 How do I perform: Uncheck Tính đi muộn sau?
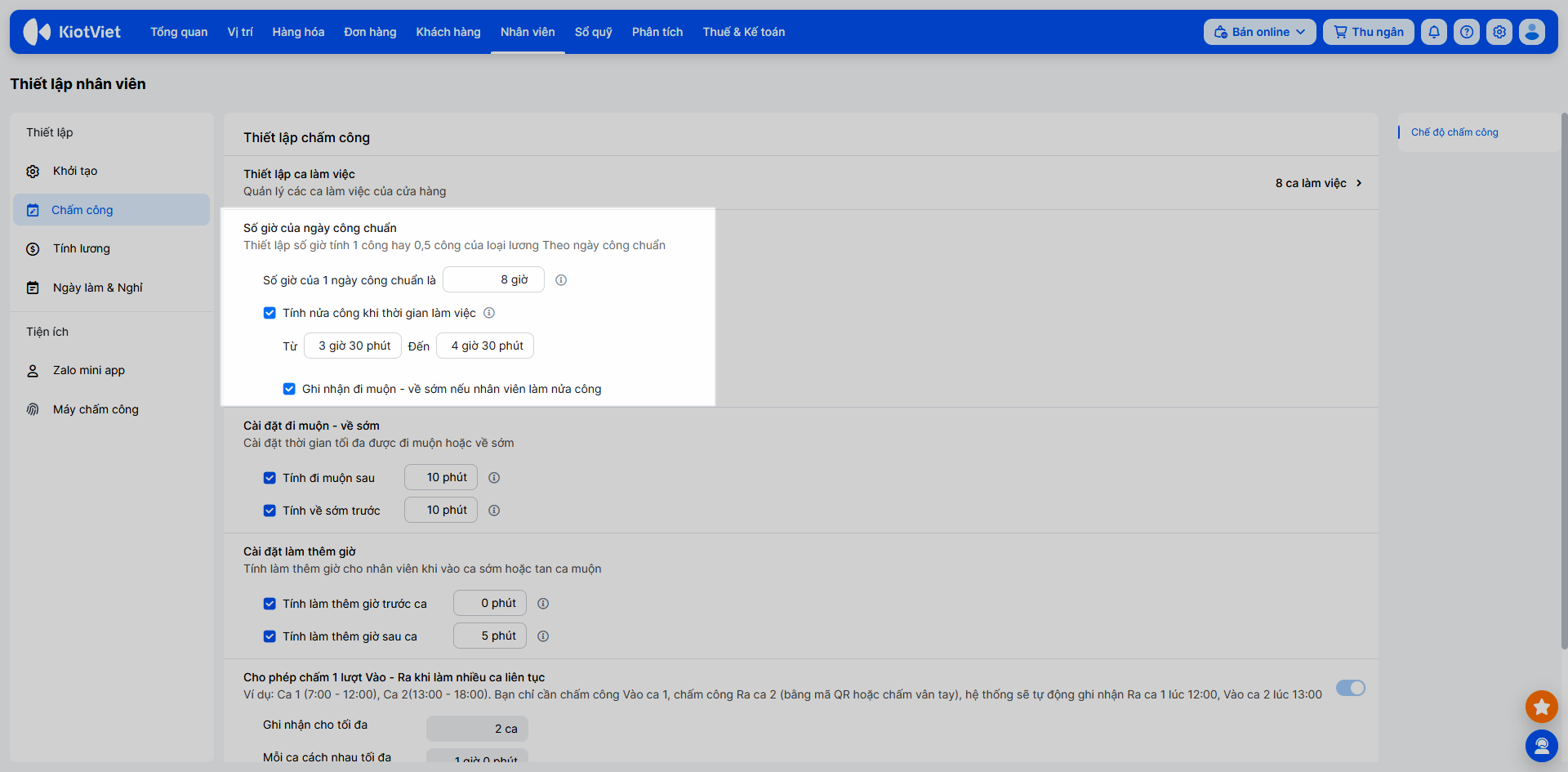coord(269,478)
